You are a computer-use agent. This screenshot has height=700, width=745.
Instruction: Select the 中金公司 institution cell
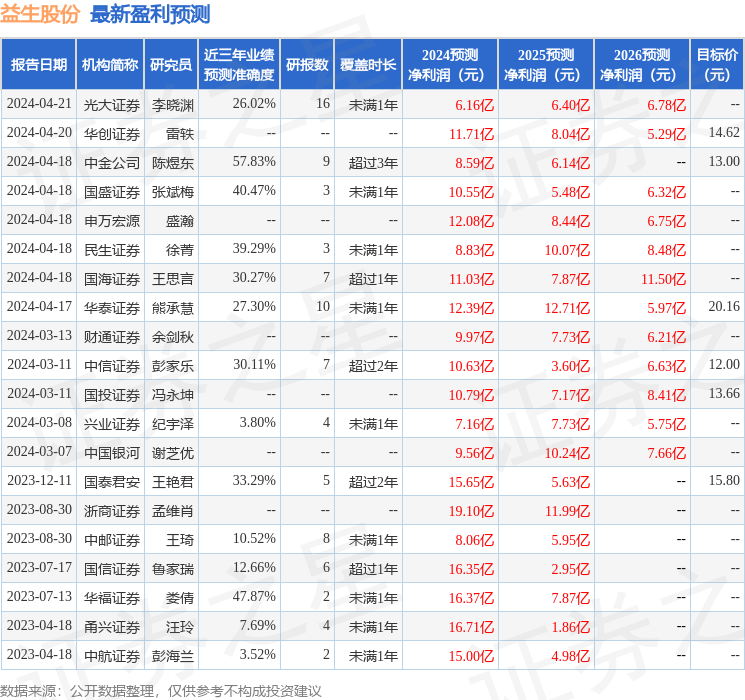112,163
